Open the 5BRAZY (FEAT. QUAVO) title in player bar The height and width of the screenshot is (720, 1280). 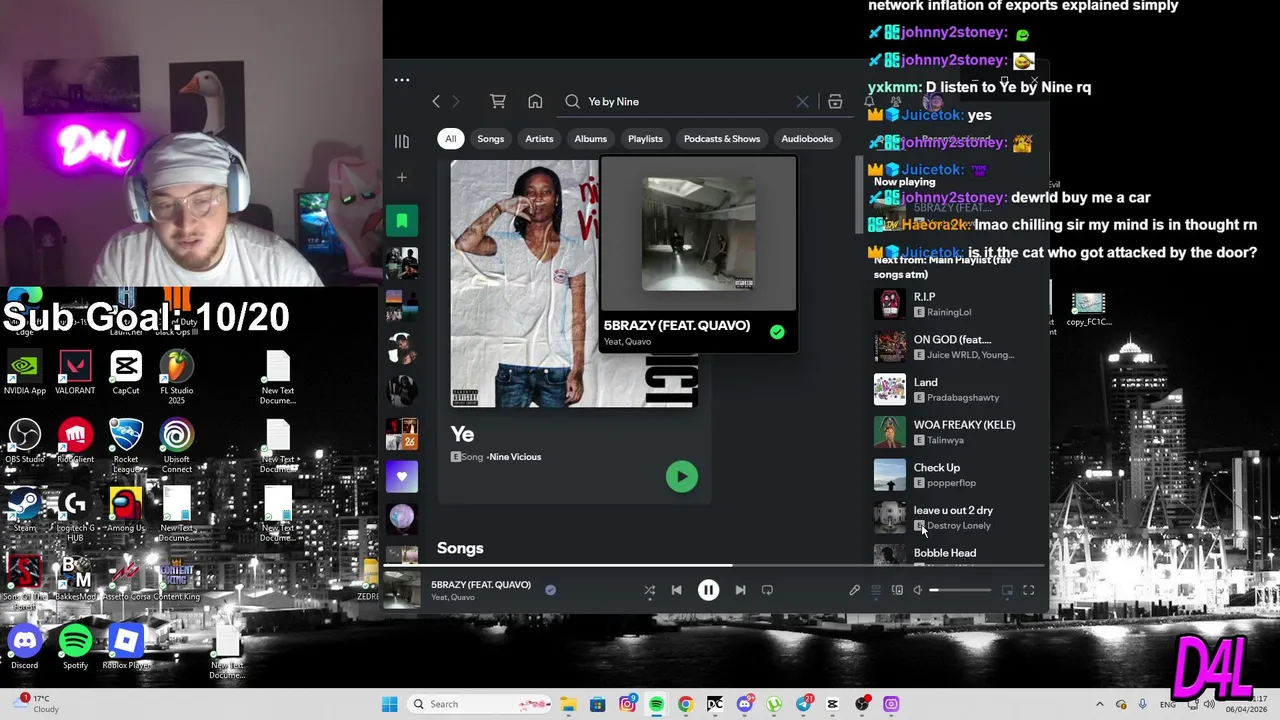point(481,584)
